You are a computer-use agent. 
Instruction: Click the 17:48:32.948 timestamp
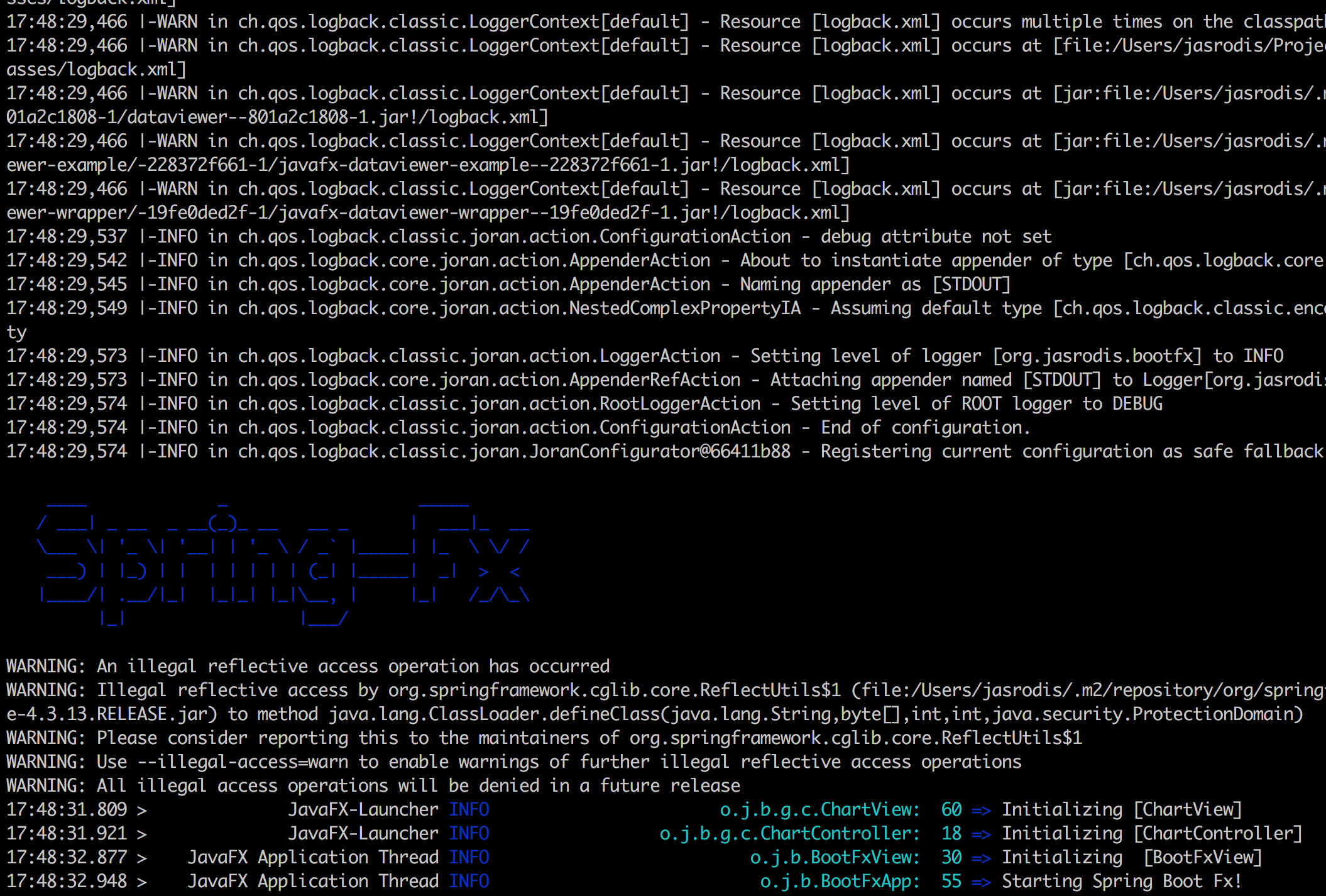pos(67,881)
